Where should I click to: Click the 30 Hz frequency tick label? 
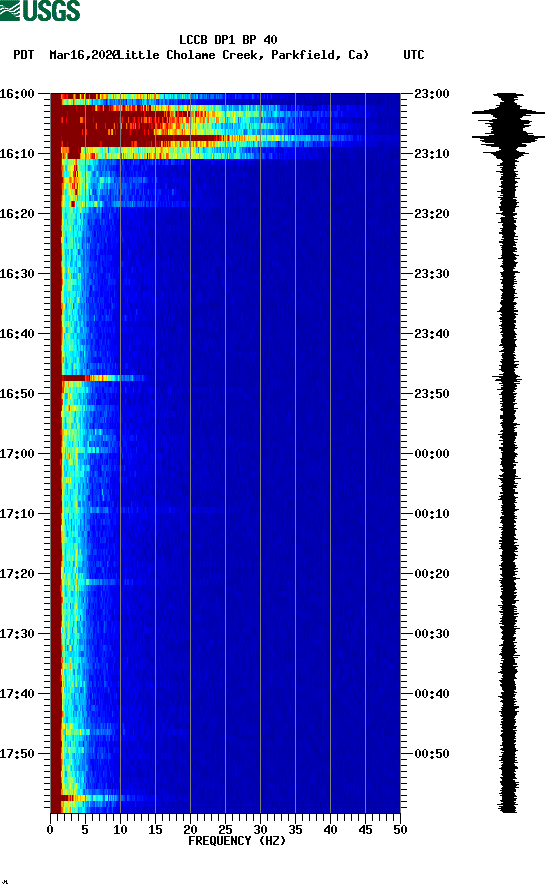[x=260, y=830]
